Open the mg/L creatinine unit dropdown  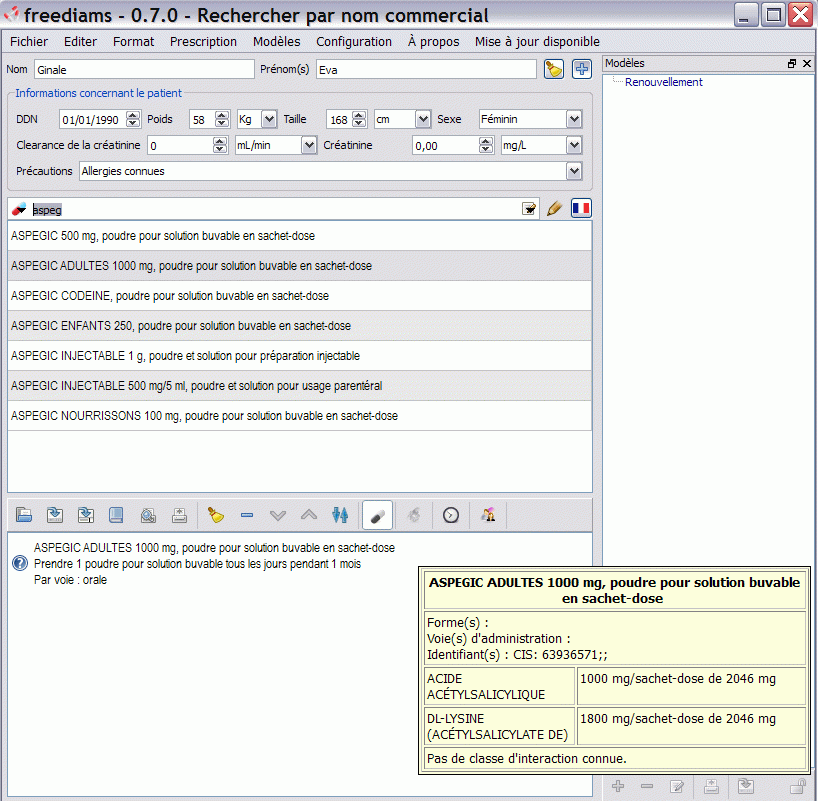coord(574,145)
